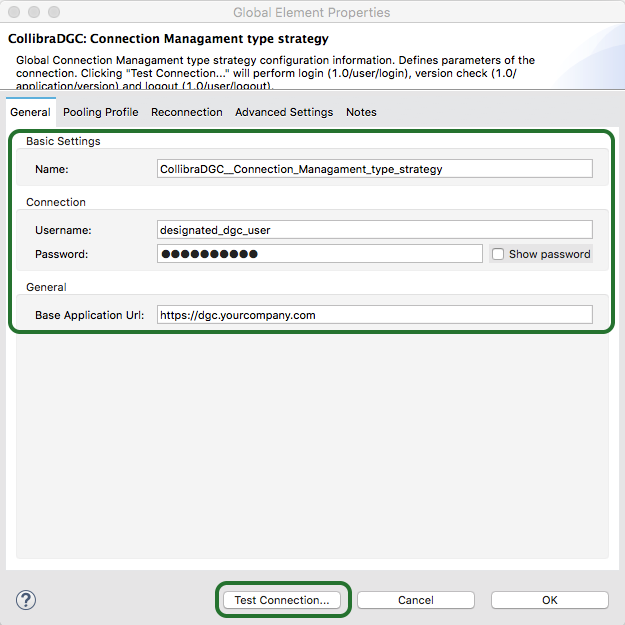
Task: Switch to the General tab
Action: pos(30,112)
